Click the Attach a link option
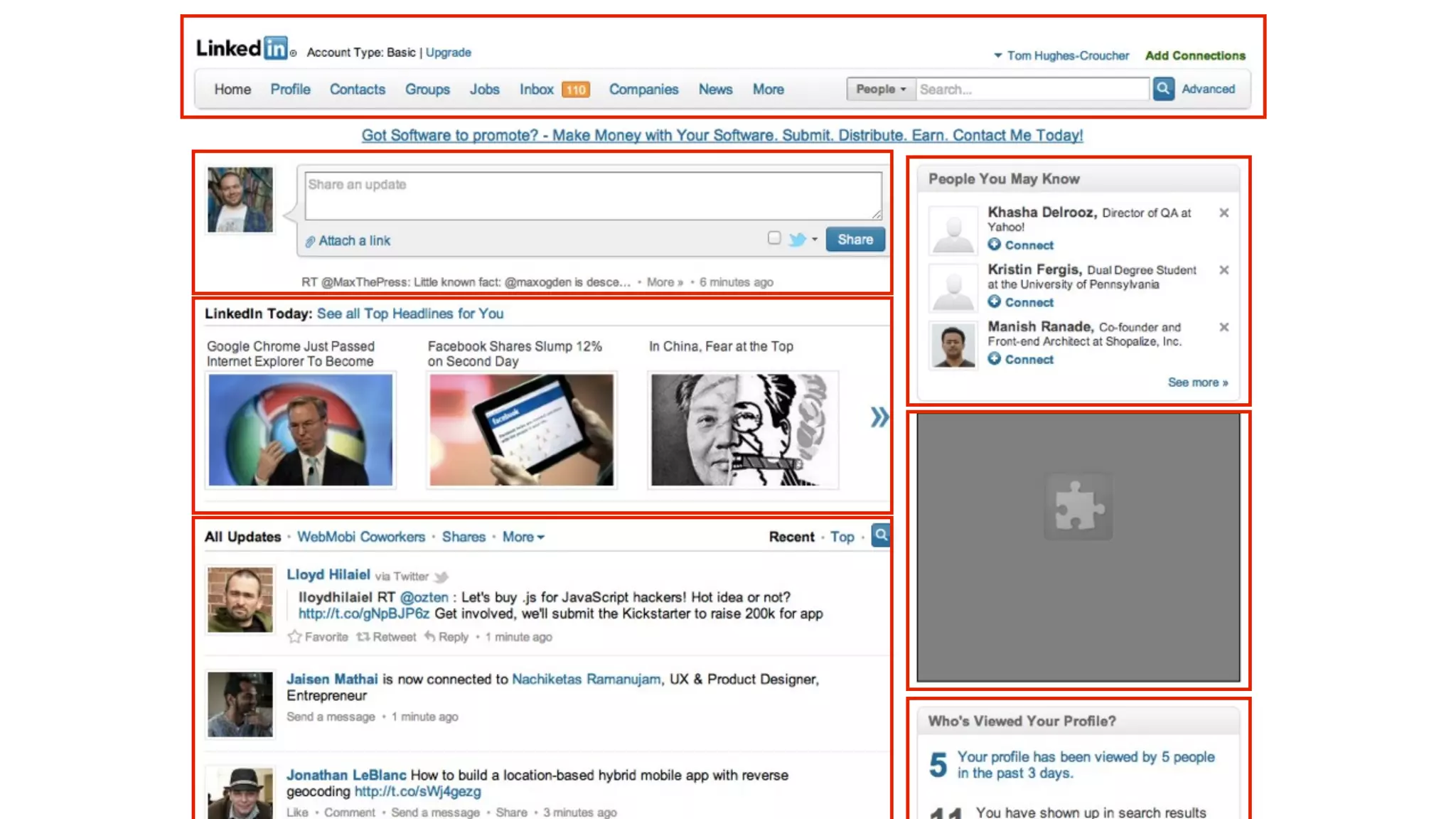Viewport: 1456px width, 819px height. (x=348, y=241)
